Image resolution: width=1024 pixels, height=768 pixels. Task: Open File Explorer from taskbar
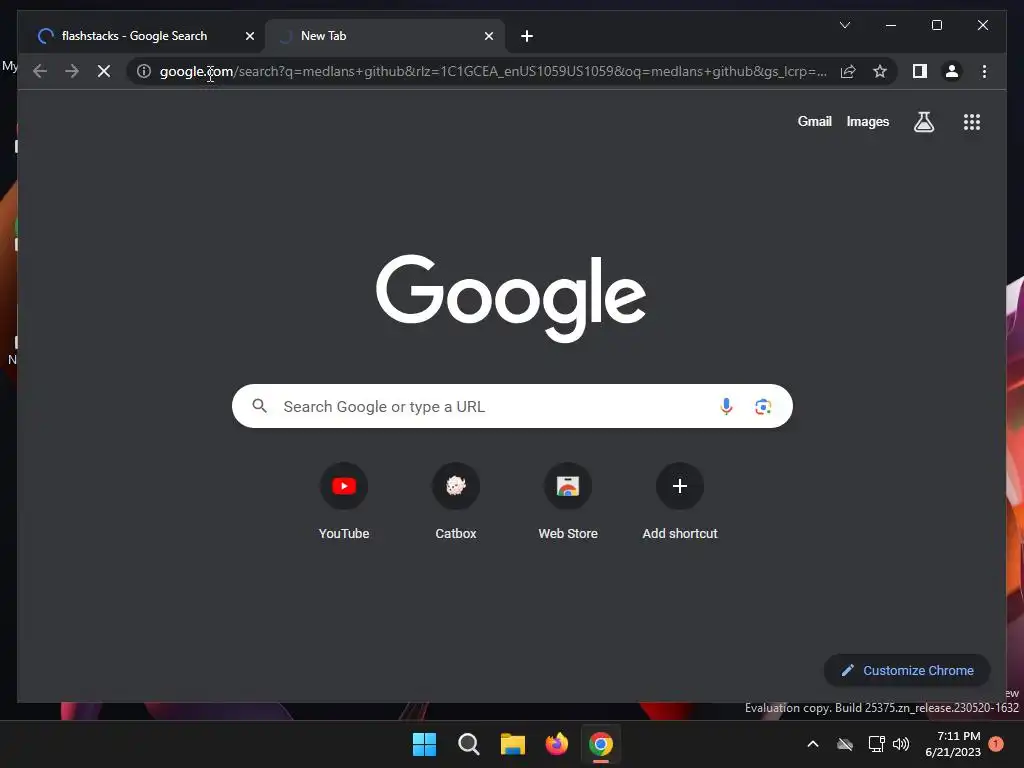[513, 744]
